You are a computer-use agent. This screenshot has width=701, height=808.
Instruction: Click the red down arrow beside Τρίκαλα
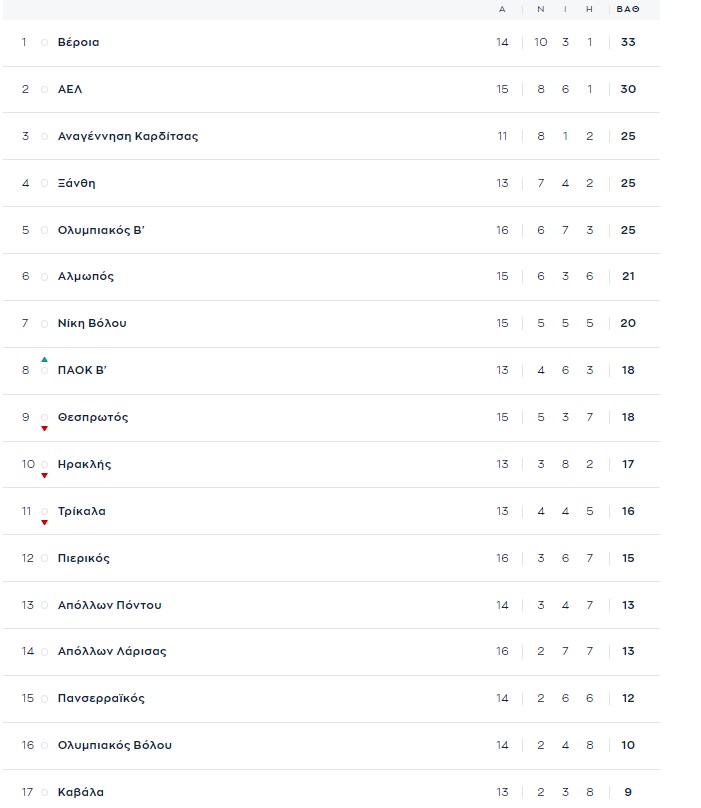(x=44, y=522)
